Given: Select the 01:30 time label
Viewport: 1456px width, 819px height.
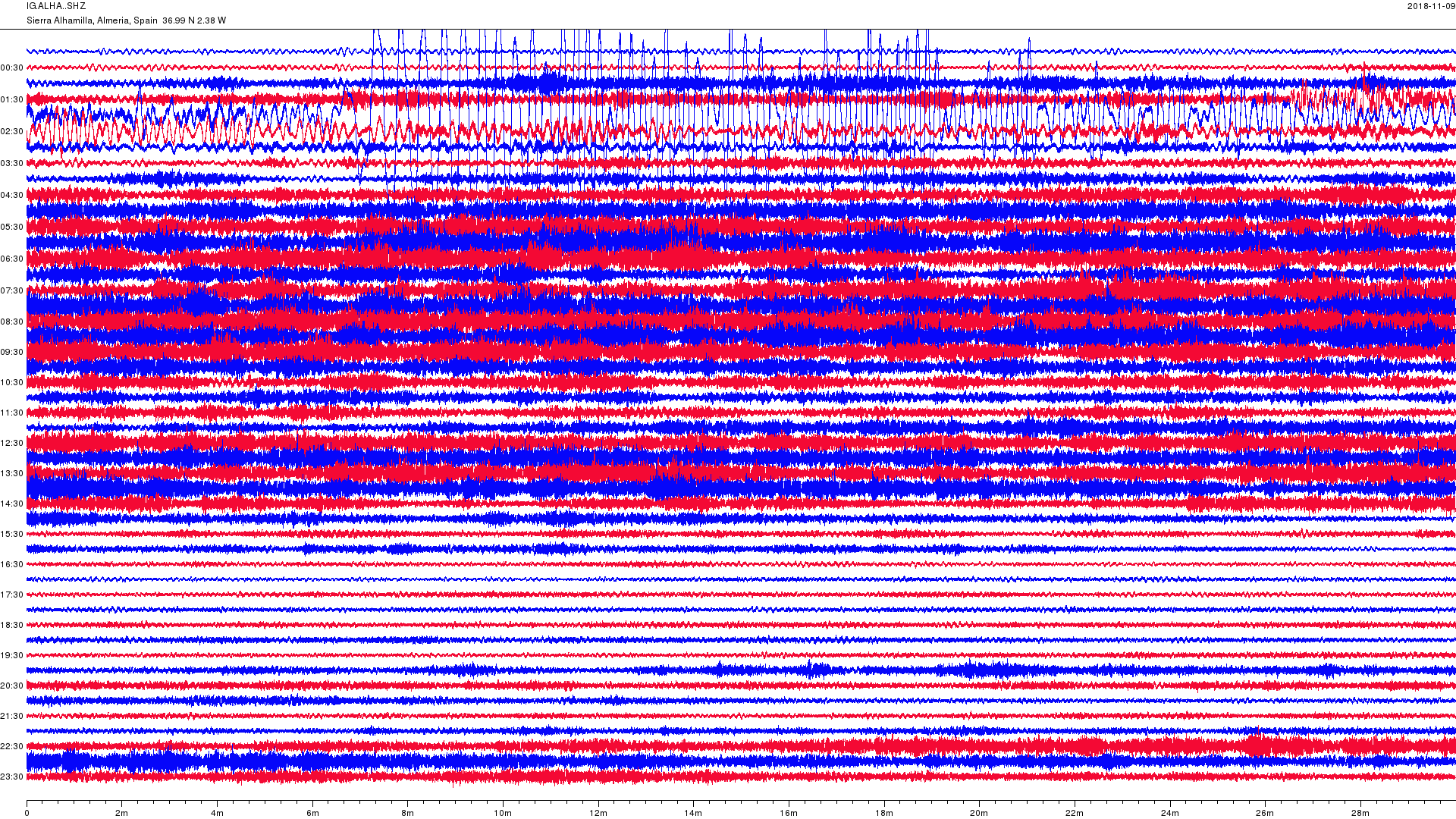Looking at the screenshot, I should click(x=12, y=100).
